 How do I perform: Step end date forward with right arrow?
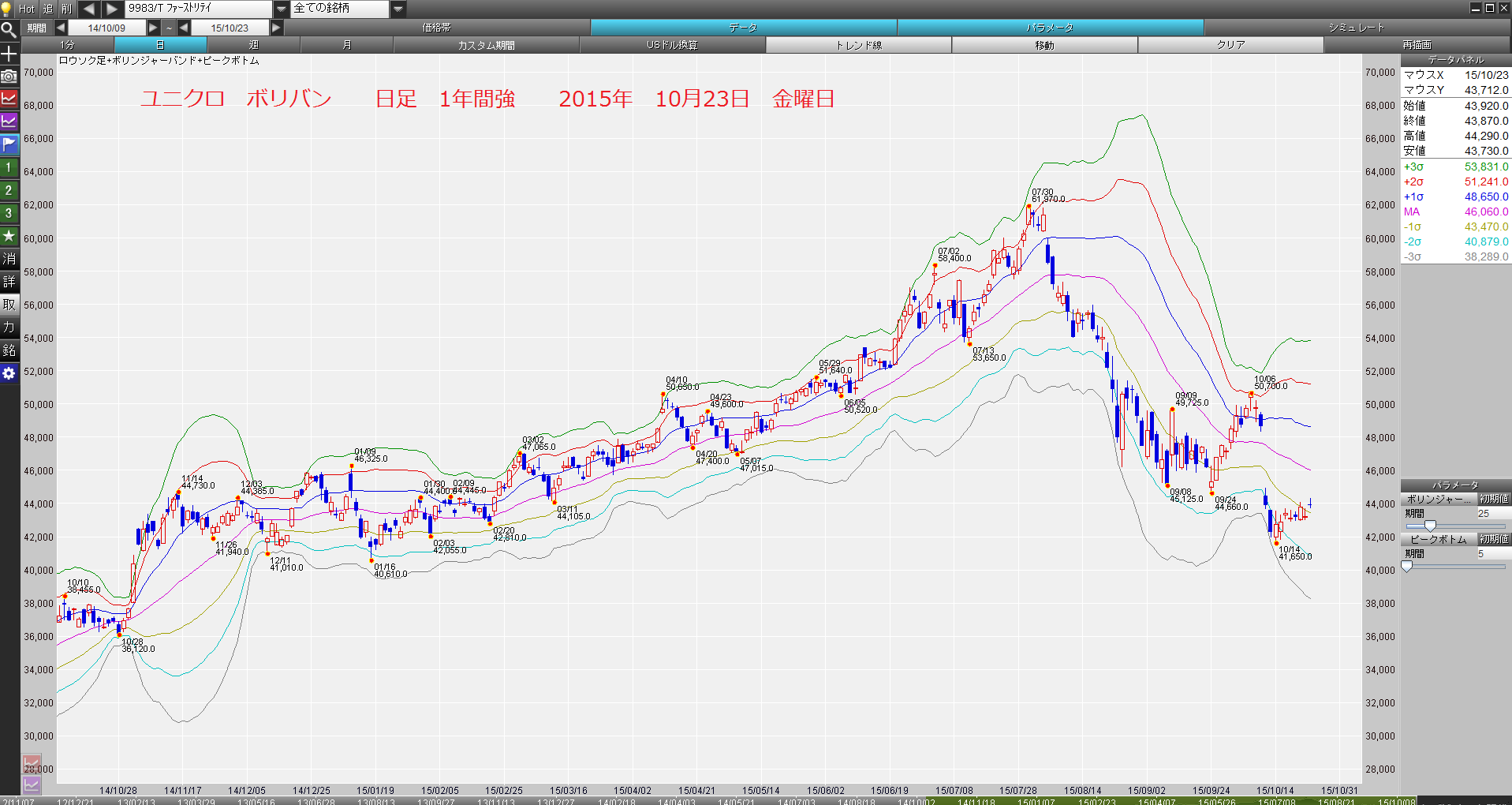[x=276, y=28]
